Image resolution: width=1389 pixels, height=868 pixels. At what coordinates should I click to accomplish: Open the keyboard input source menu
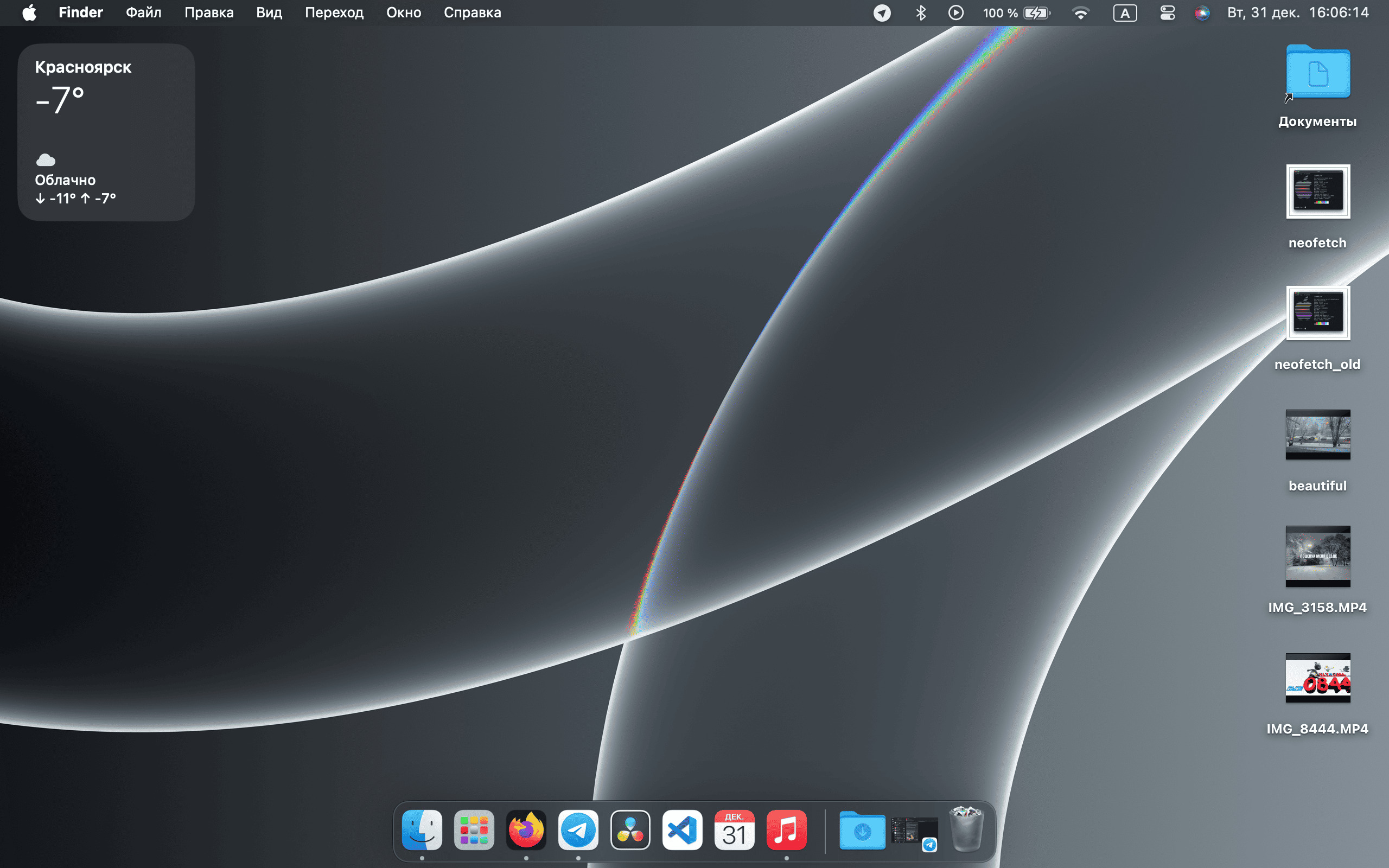tap(1125, 12)
